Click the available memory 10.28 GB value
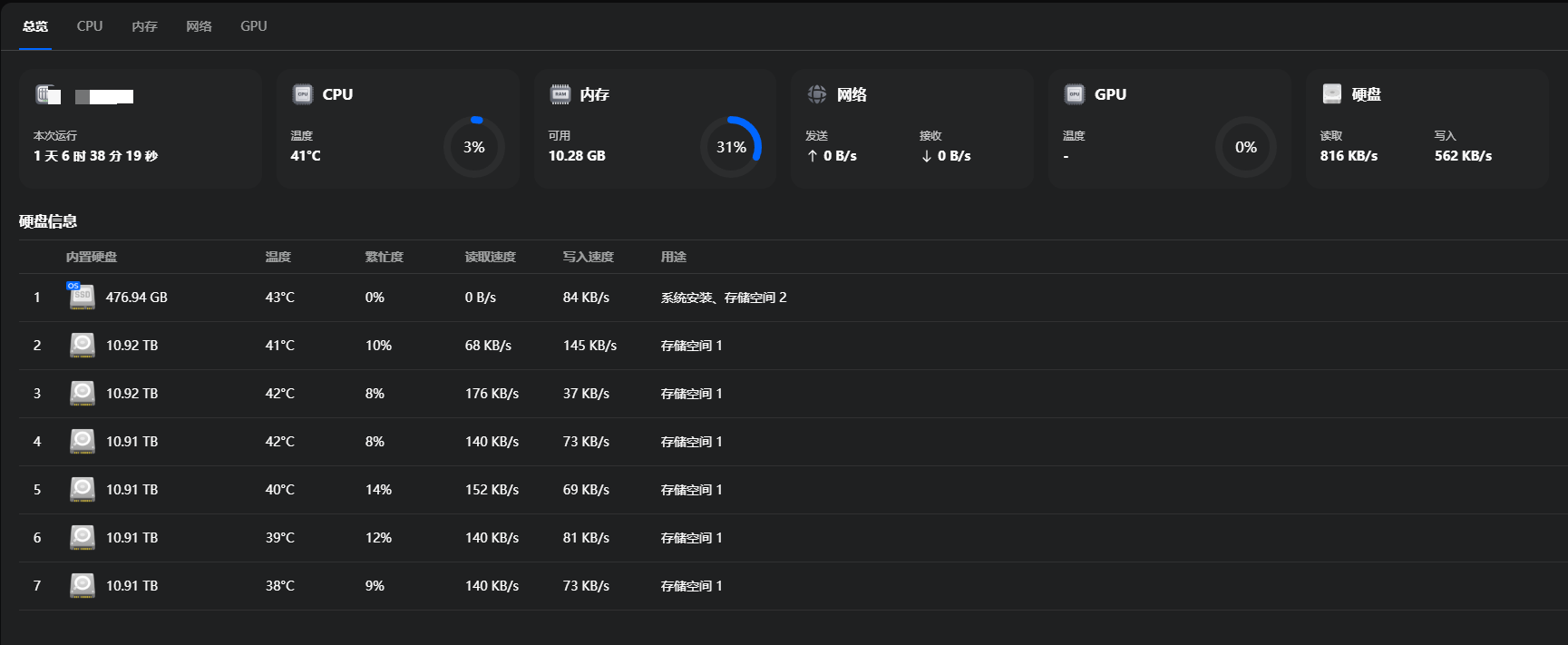This screenshot has height=645, width=1568. (577, 156)
